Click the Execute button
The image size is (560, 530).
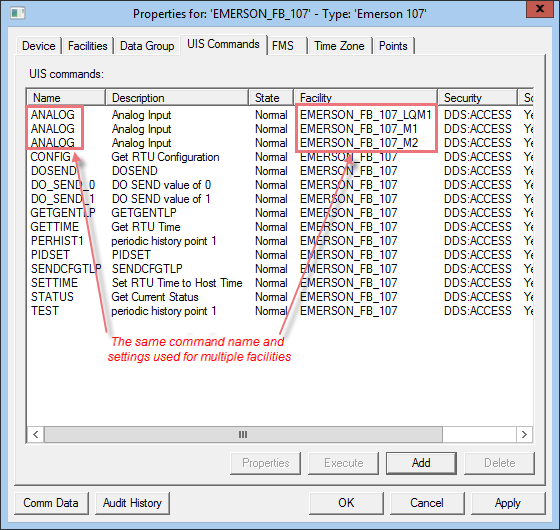click(344, 463)
